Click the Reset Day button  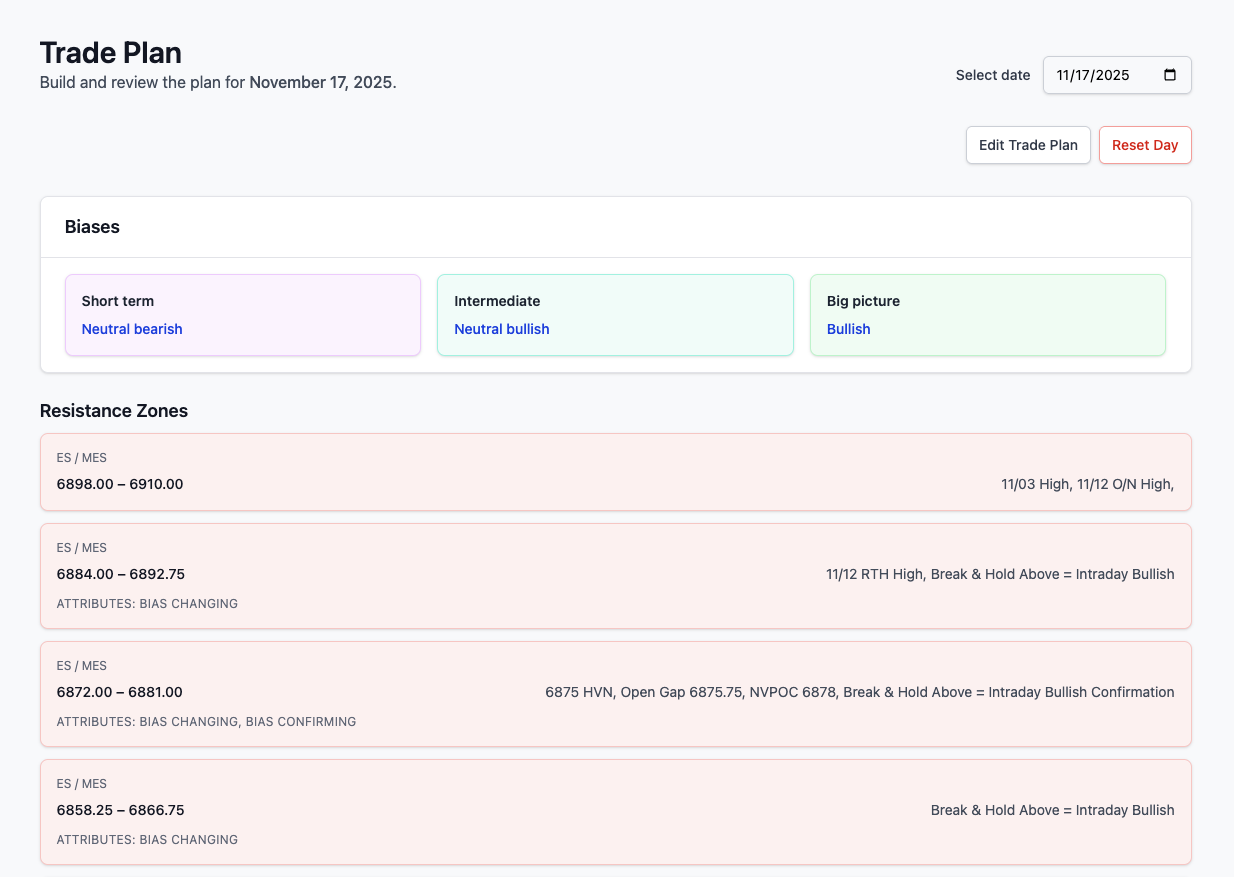pyautogui.click(x=1145, y=145)
